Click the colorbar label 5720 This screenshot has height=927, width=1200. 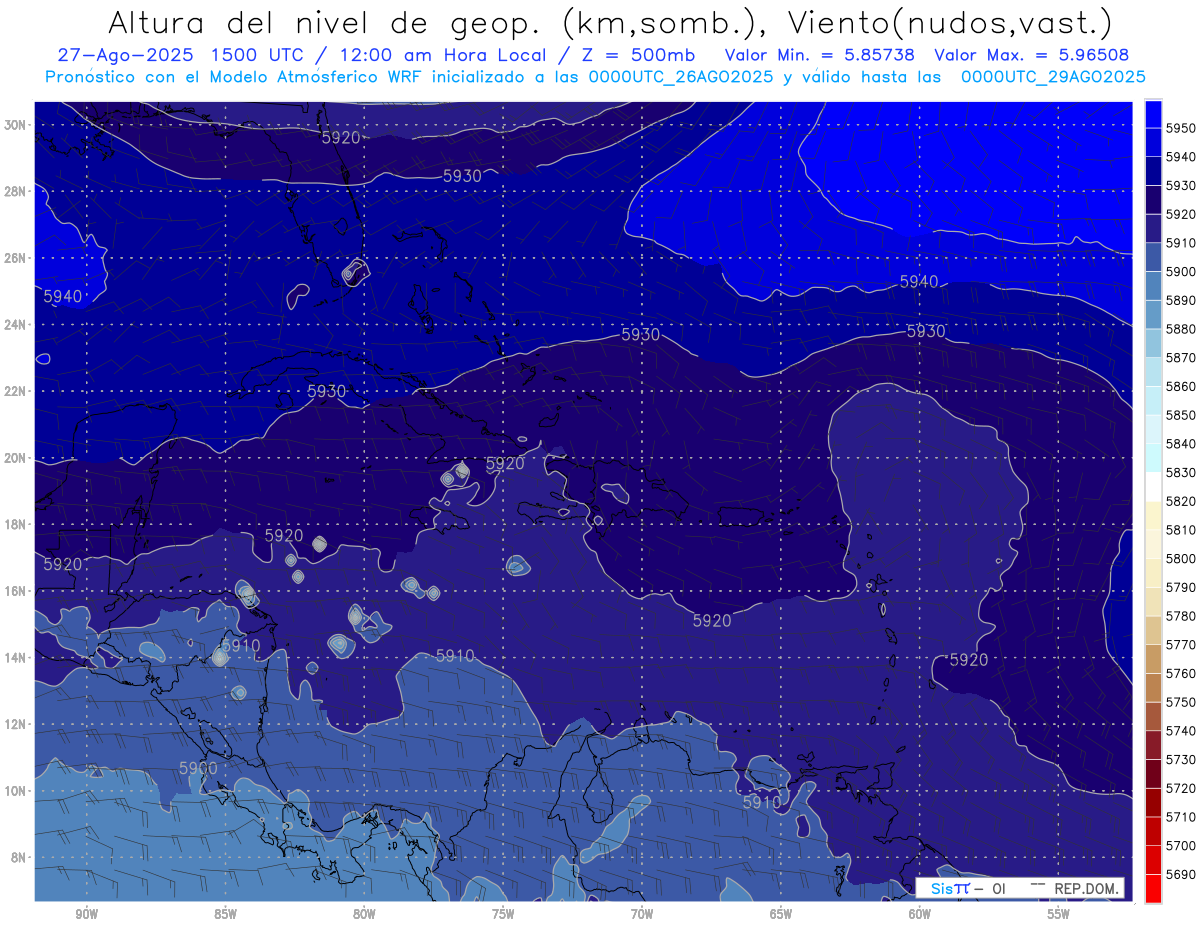[1181, 789]
